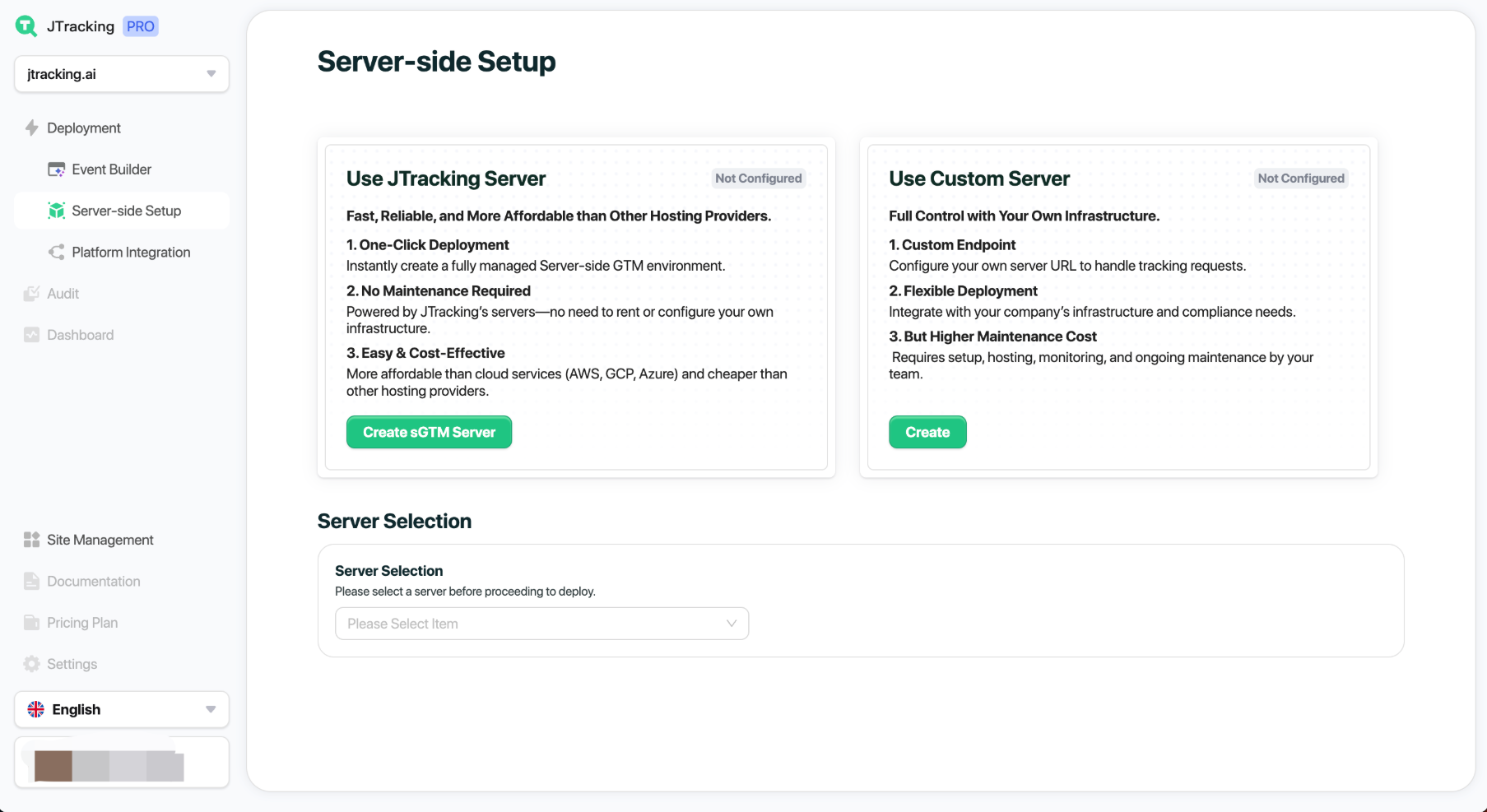
Task: Click JTracking Server Not Configured status badge
Action: click(x=758, y=179)
